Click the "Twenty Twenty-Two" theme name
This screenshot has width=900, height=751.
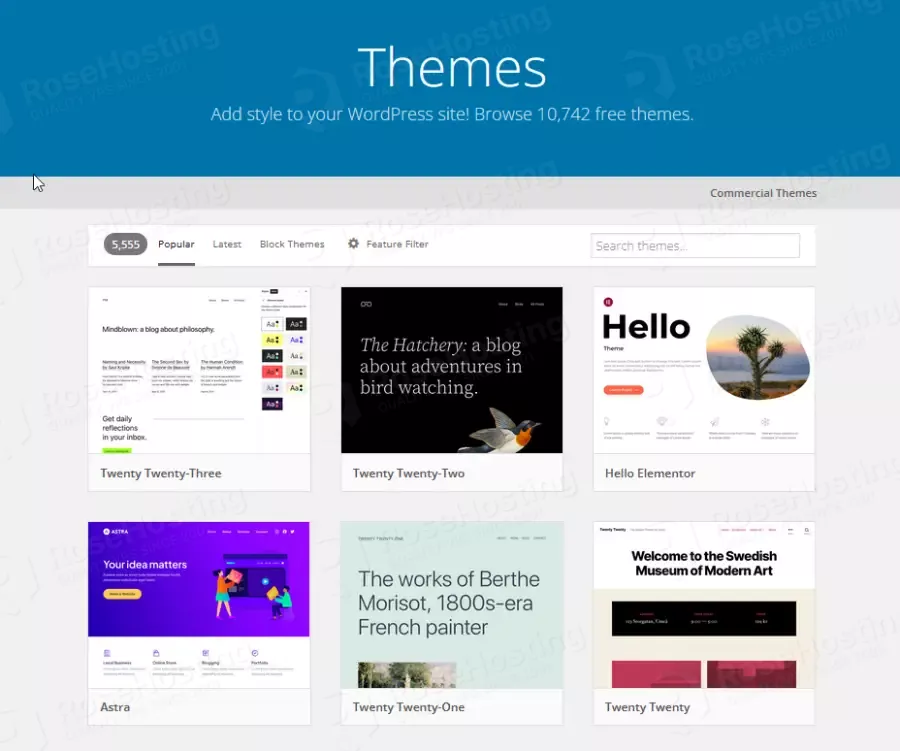click(409, 473)
